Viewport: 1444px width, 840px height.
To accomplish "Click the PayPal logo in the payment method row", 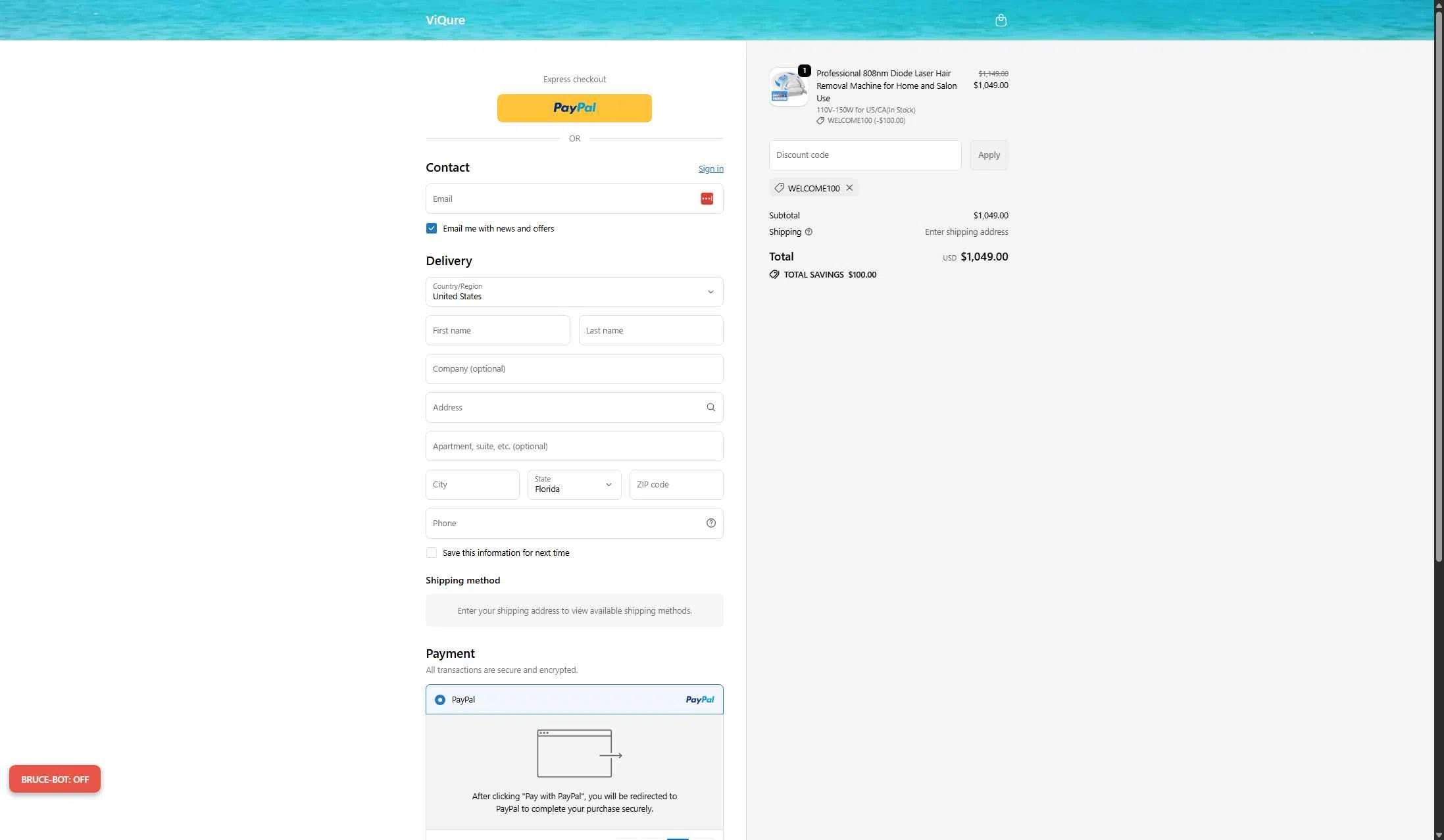I will (x=699, y=699).
